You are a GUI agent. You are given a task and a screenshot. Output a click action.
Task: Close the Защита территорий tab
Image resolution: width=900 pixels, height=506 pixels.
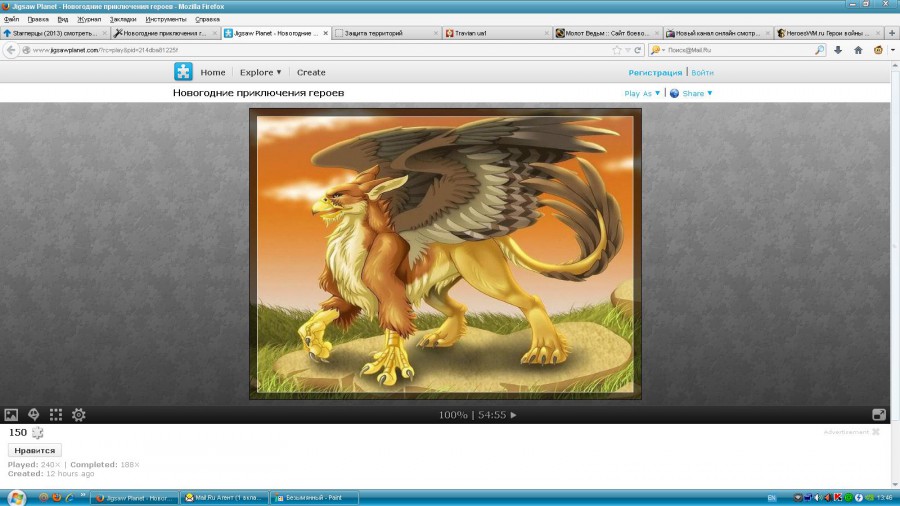point(436,33)
